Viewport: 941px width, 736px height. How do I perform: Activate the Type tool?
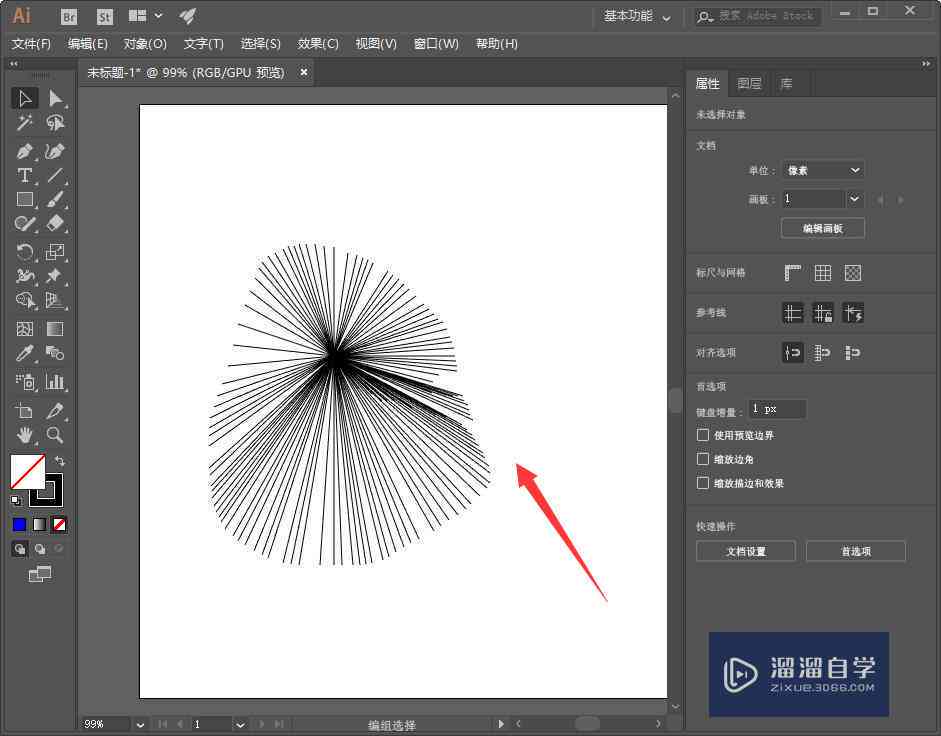[25, 175]
